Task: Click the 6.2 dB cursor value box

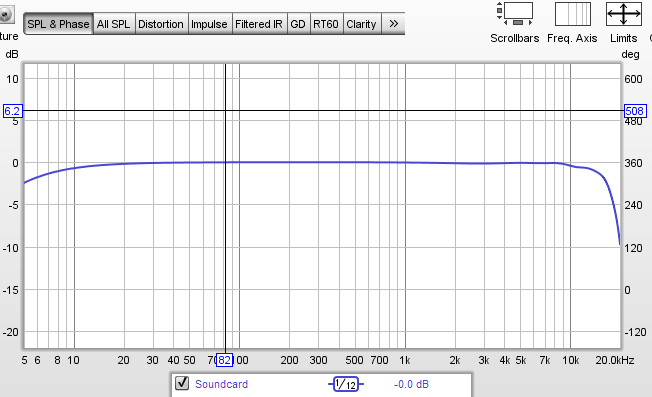Action: pos(12,111)
